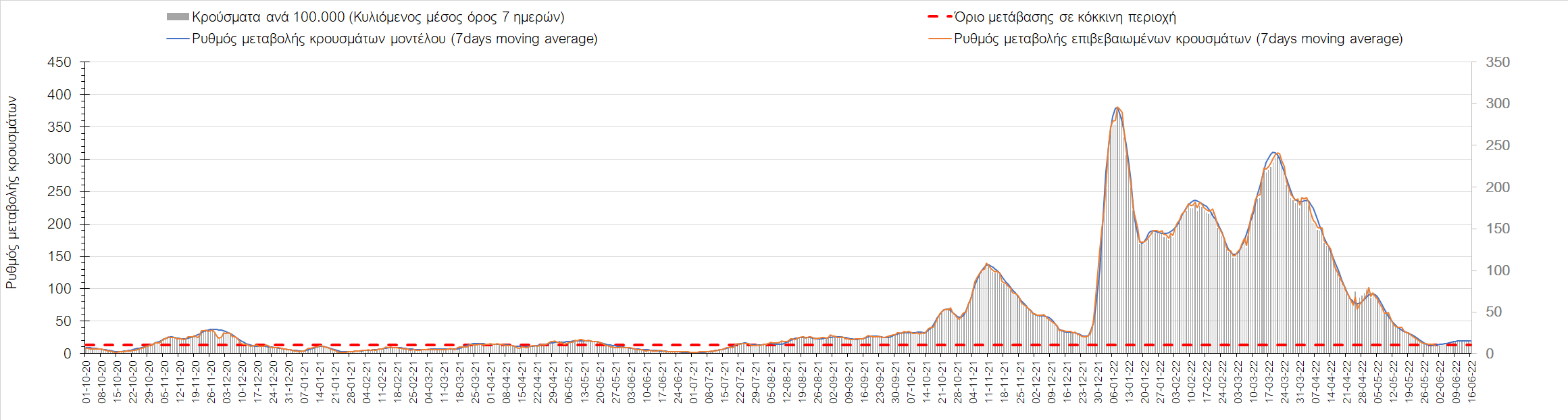Click the 450 label on left axis
The height and width of the screenshot is (420, 1568).
click(x=59, y=62)
